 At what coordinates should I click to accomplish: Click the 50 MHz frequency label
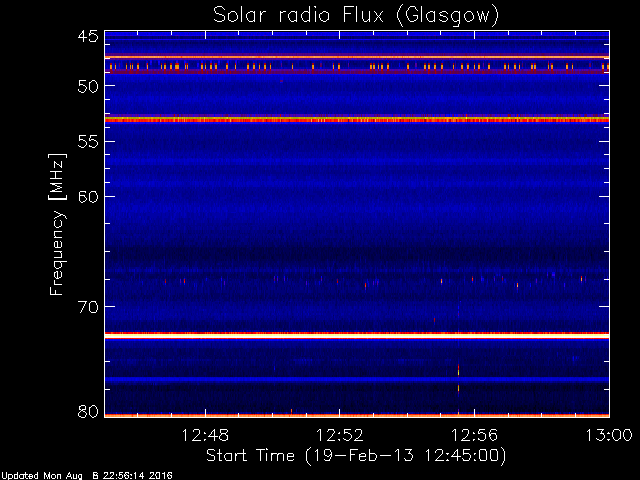tap(88, 86)
